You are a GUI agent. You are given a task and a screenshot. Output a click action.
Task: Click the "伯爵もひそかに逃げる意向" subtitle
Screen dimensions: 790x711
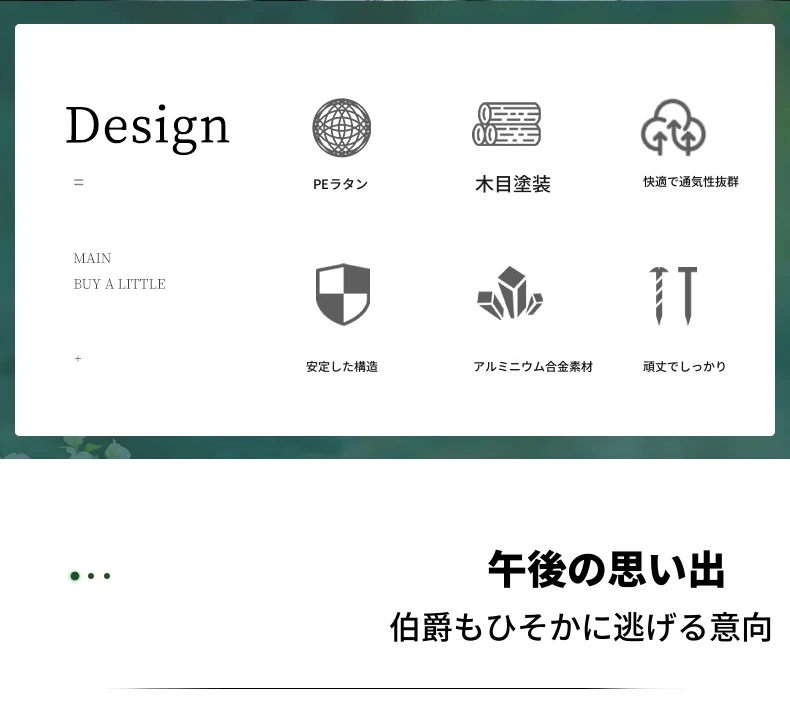pos(581,627)
